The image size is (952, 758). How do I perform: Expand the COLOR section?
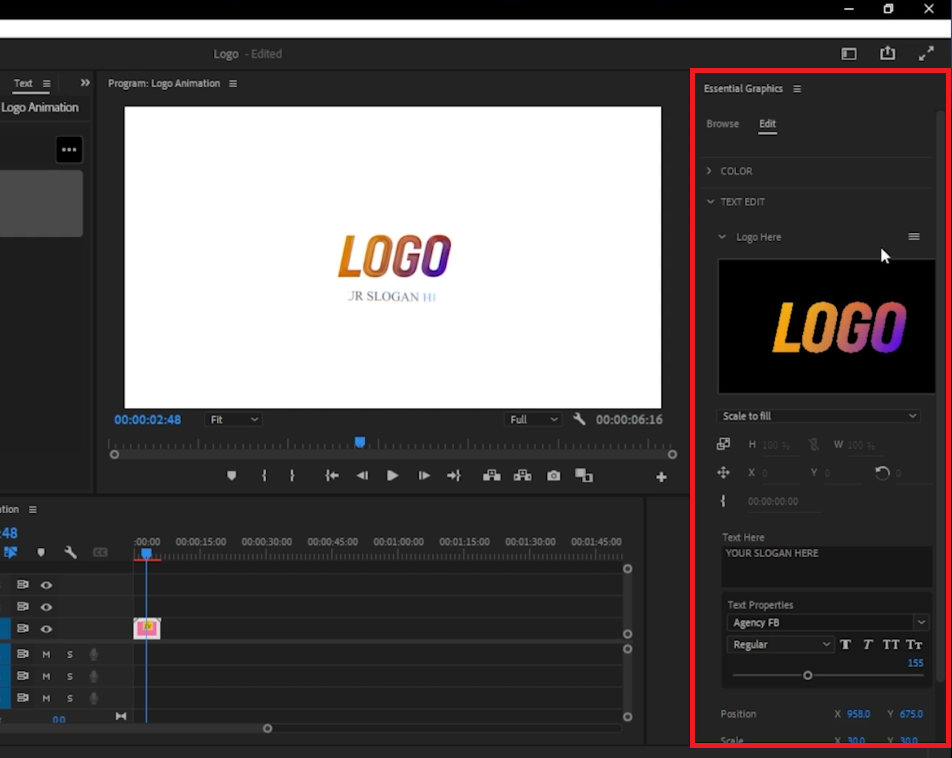pos(736,171)
